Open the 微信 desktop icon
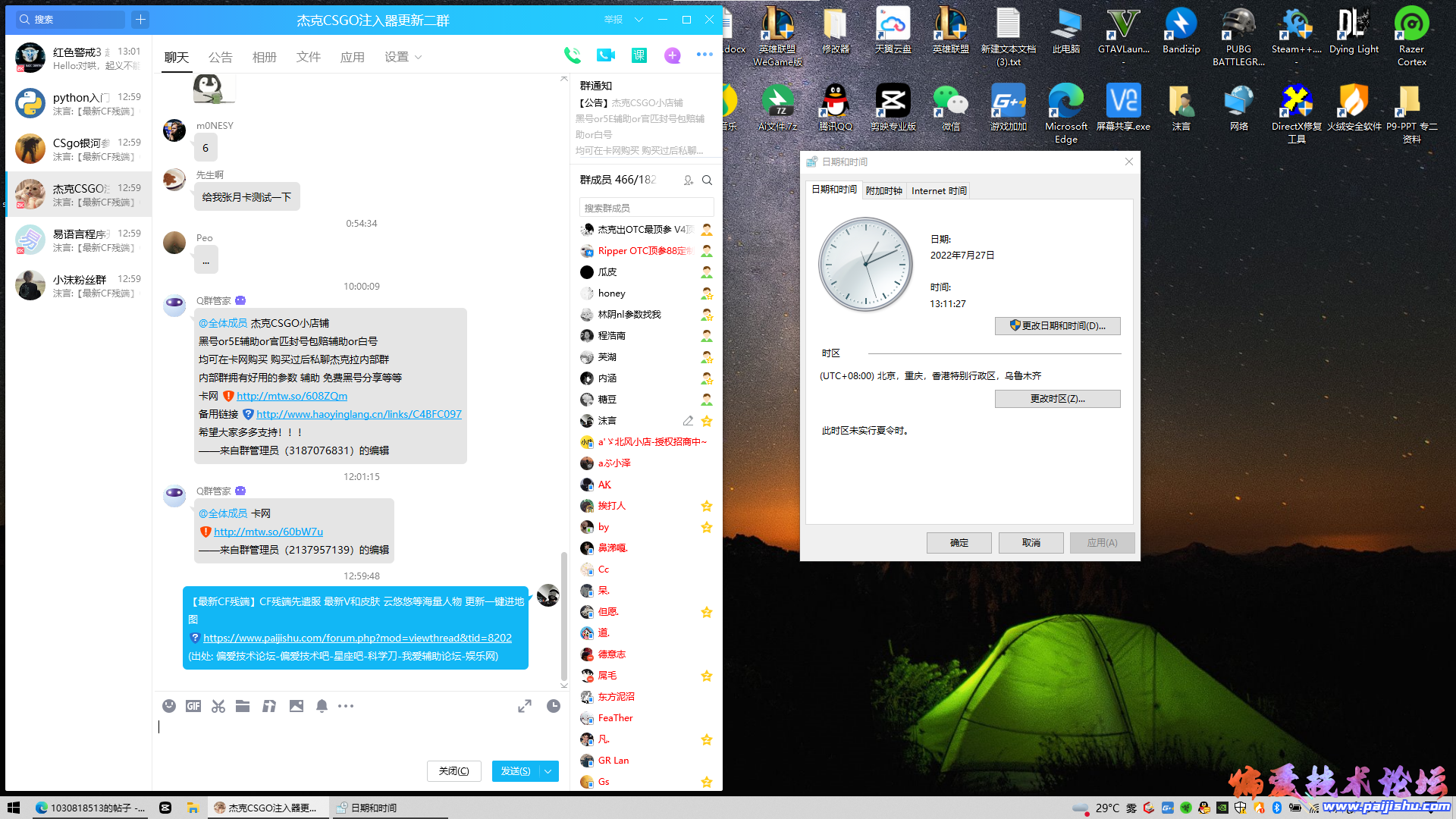 click(951, 108)
